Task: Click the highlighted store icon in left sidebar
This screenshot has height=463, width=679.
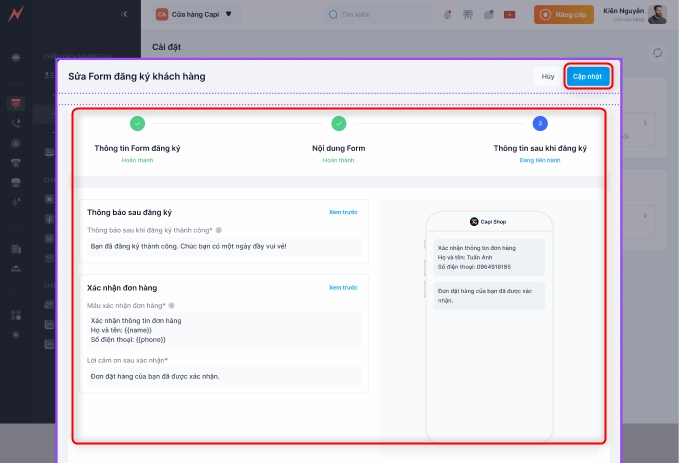Action: point(15,103)
